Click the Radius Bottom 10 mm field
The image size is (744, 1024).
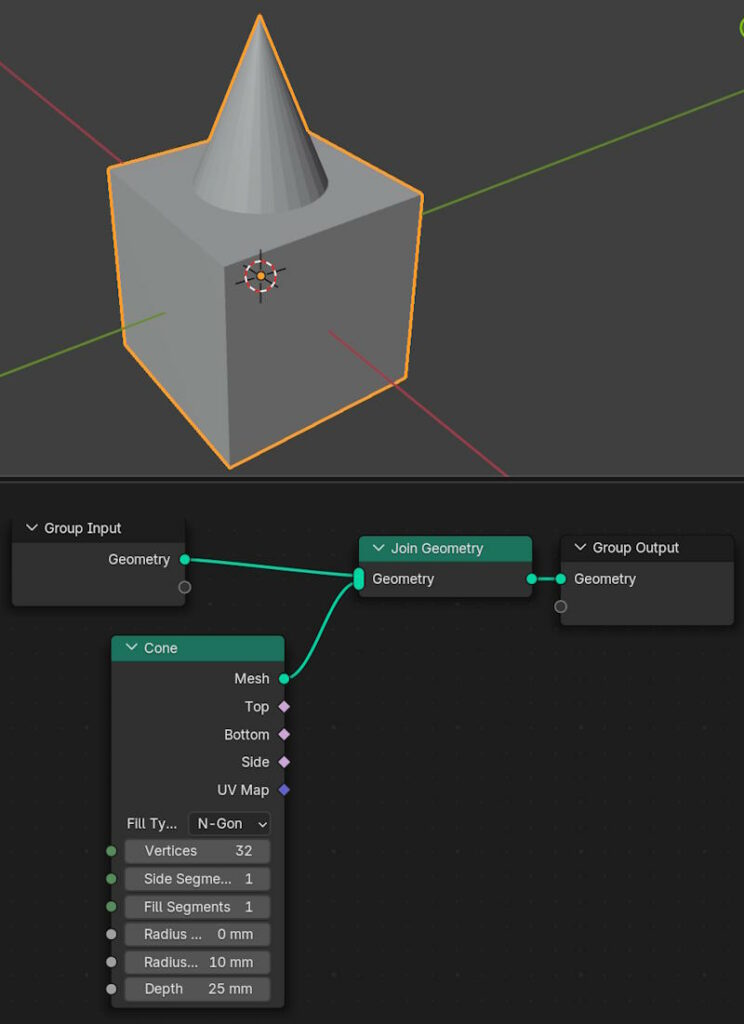pyautogui.click(x=197, y=962)
